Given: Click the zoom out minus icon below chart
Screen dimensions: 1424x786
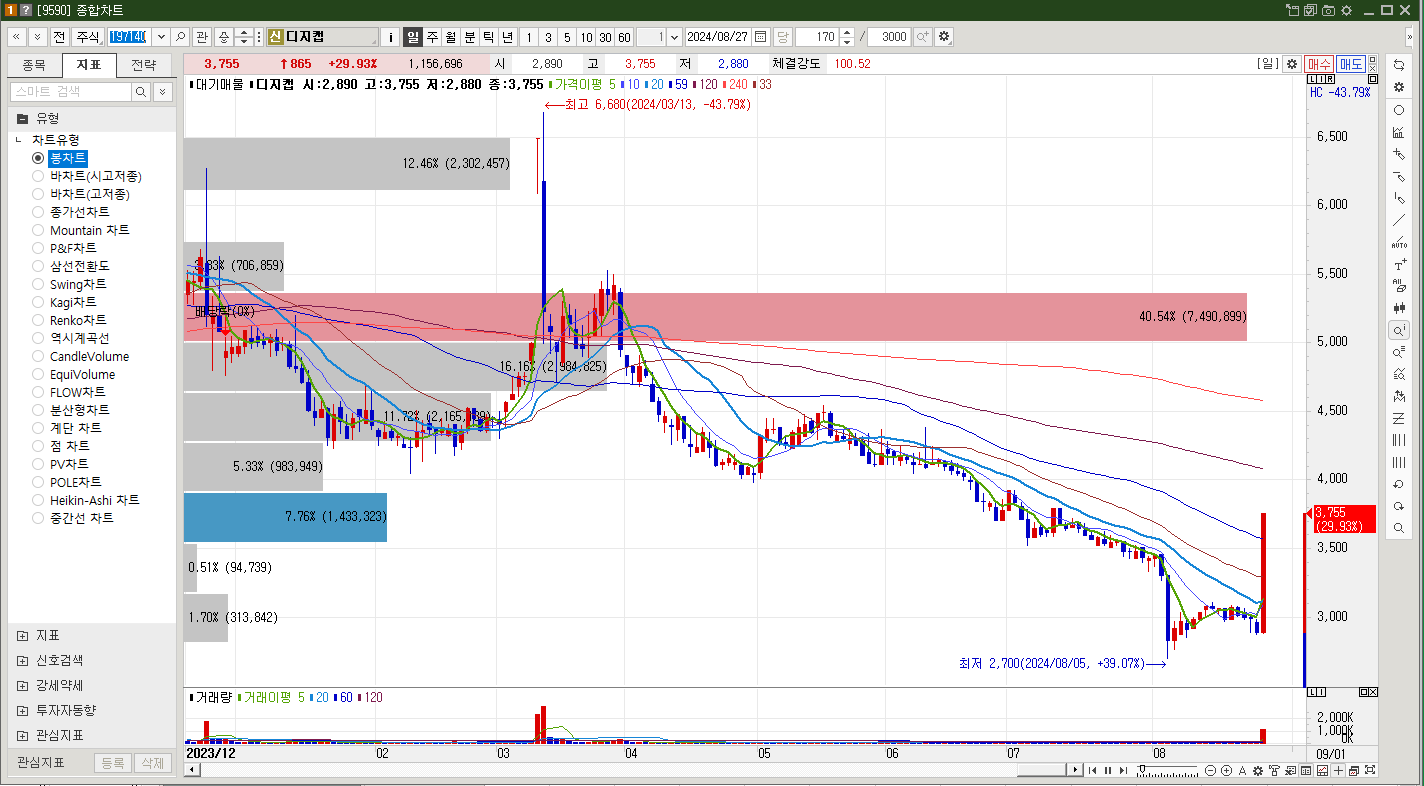Looking at the screenshot, I should click(x=1211, y=770).
